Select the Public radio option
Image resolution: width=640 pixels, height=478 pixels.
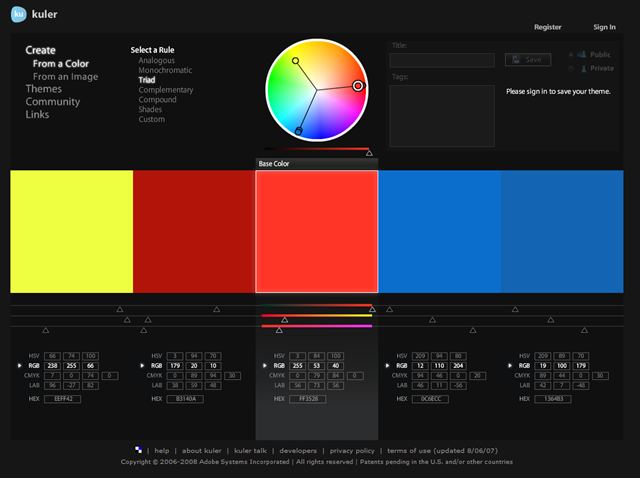tap(571, 55)
